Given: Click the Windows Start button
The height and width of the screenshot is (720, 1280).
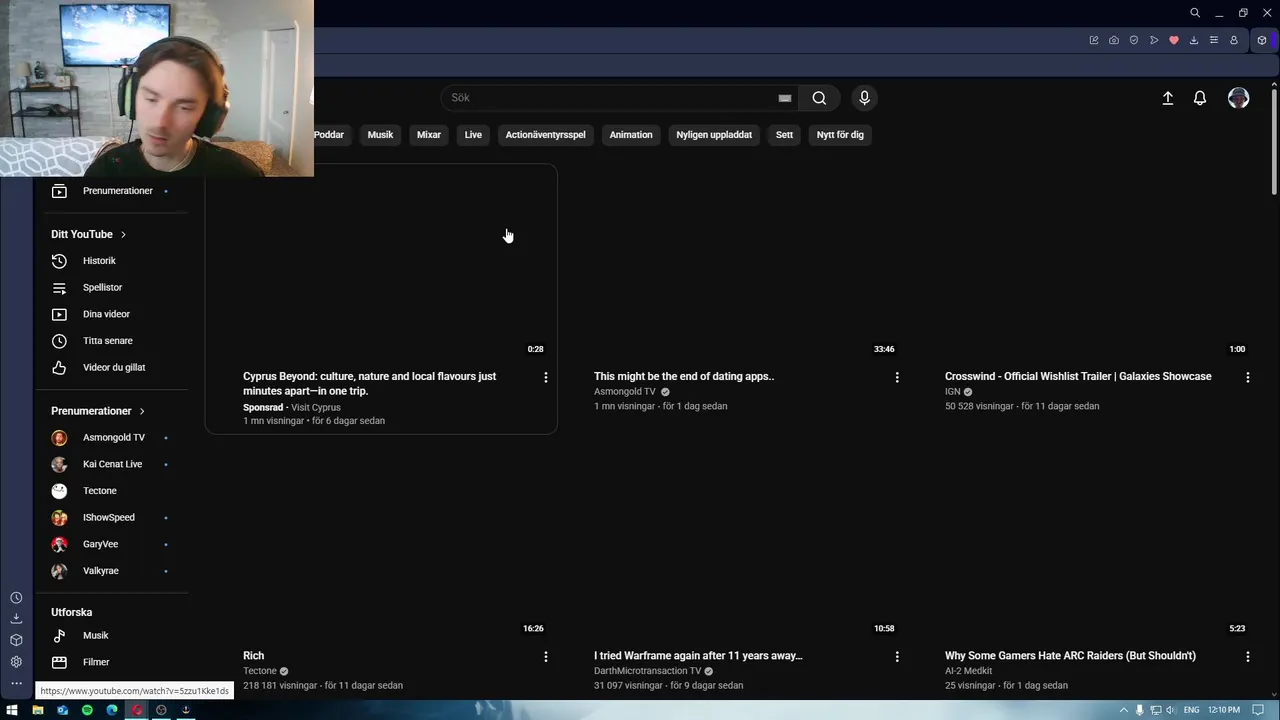Looking at the screenshot, I should [x=12, y=710].
